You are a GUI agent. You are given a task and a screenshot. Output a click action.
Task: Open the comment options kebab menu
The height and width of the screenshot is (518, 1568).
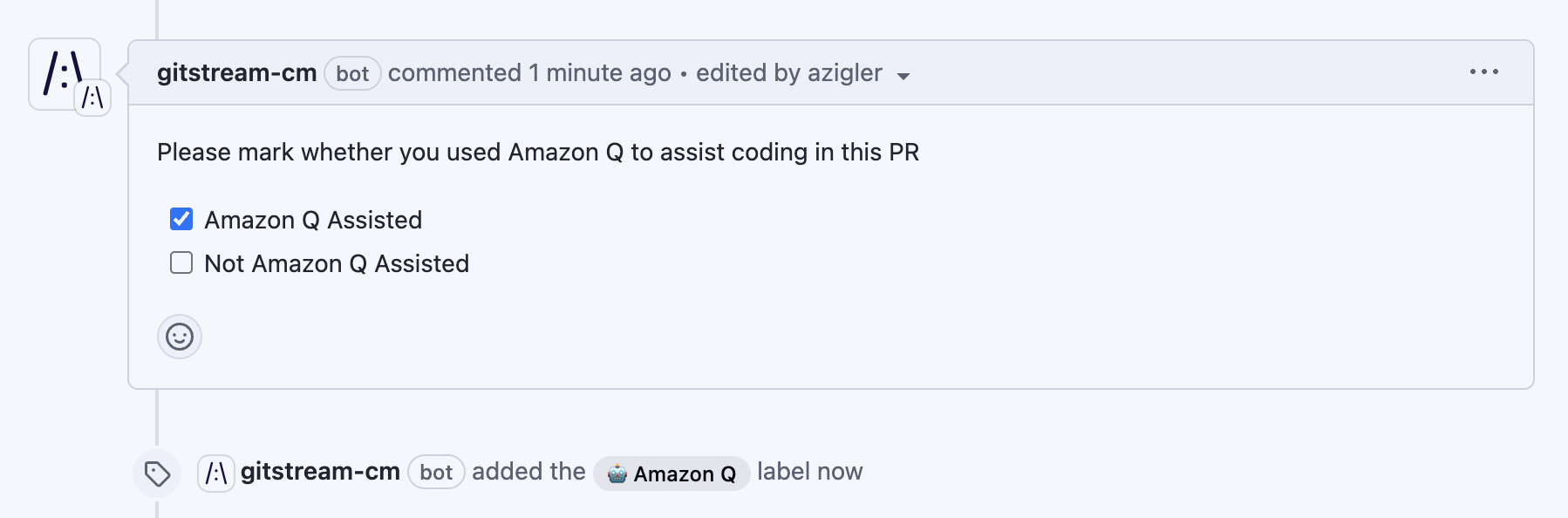pos(1484,73)
